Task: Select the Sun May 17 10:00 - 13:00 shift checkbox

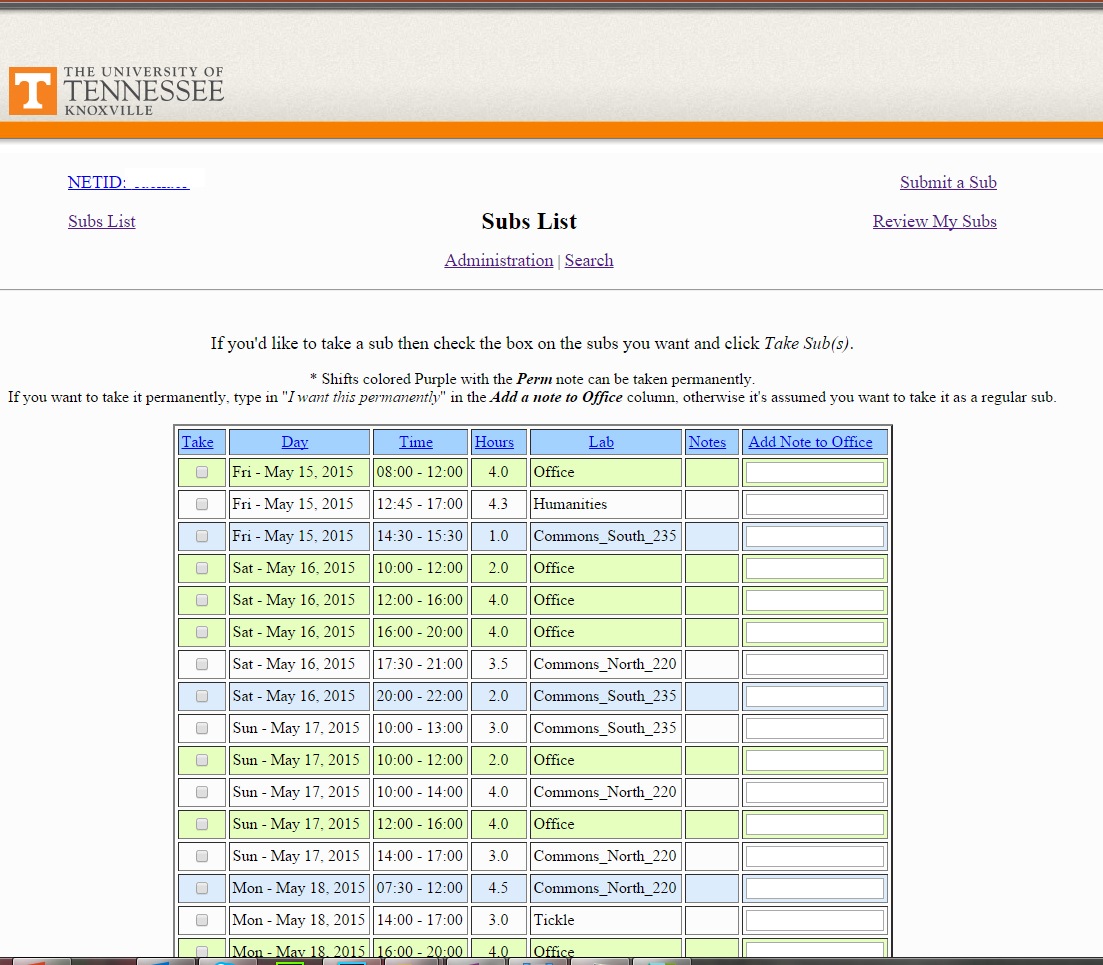Action: tap(202, 728)
